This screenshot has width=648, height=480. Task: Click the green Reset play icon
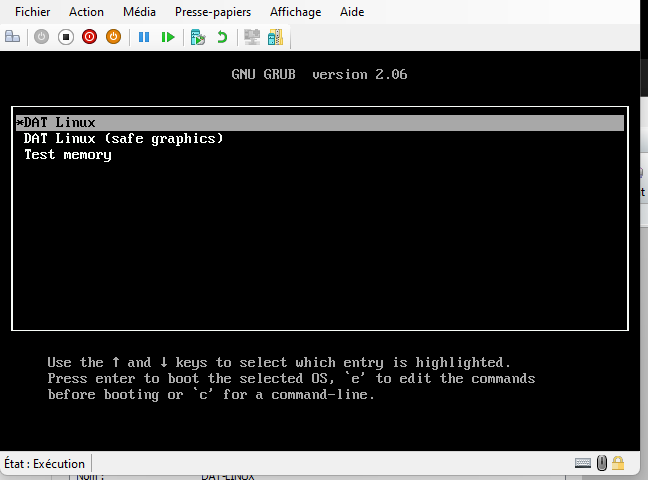point(168,37)
